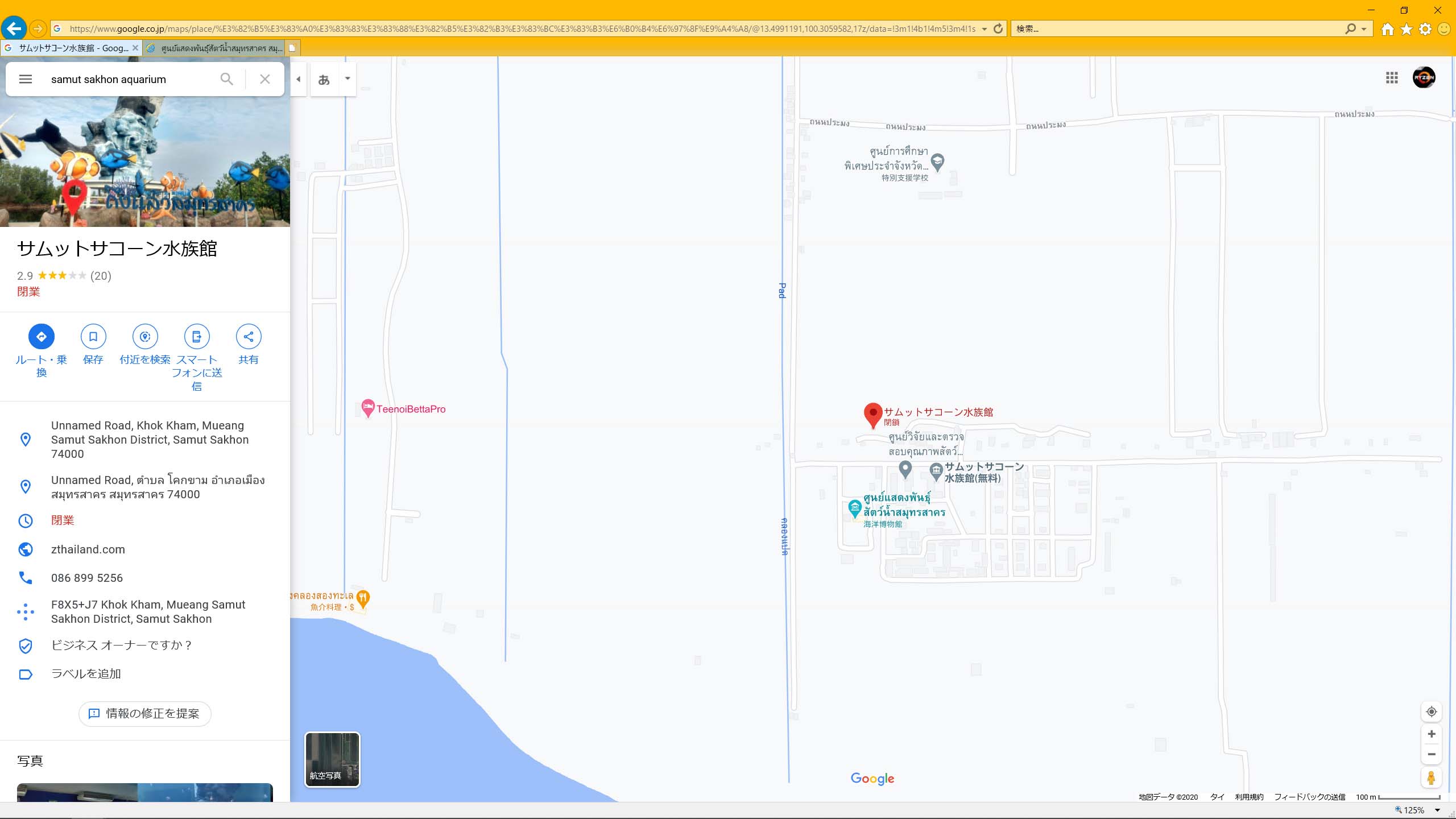Click the browser home icon

click(1388, 29)
